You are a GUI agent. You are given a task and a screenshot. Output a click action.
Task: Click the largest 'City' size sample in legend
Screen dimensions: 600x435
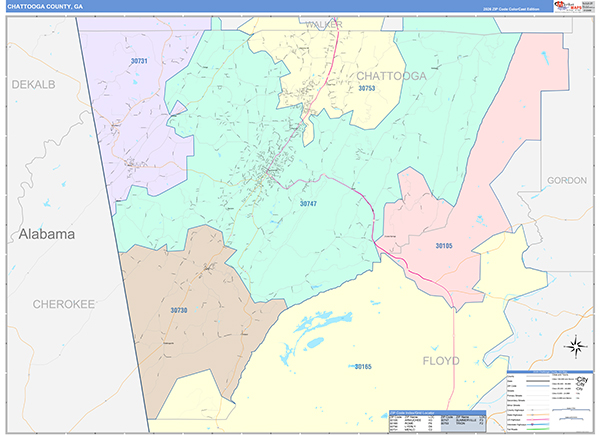coord(582,380)
